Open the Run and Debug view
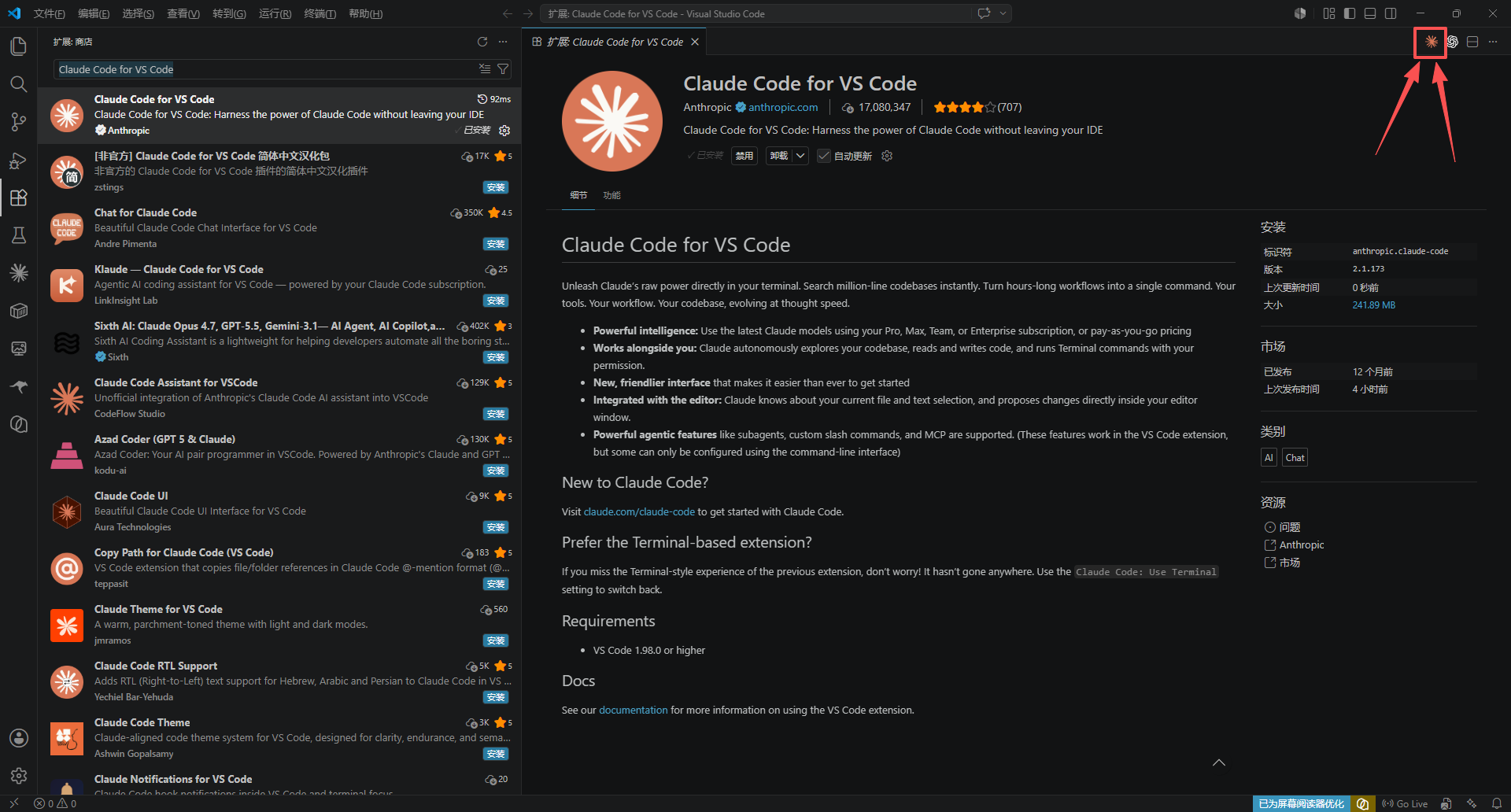Image resolution: width=1511 pixels, height=812 pixels. pos(19,160)
